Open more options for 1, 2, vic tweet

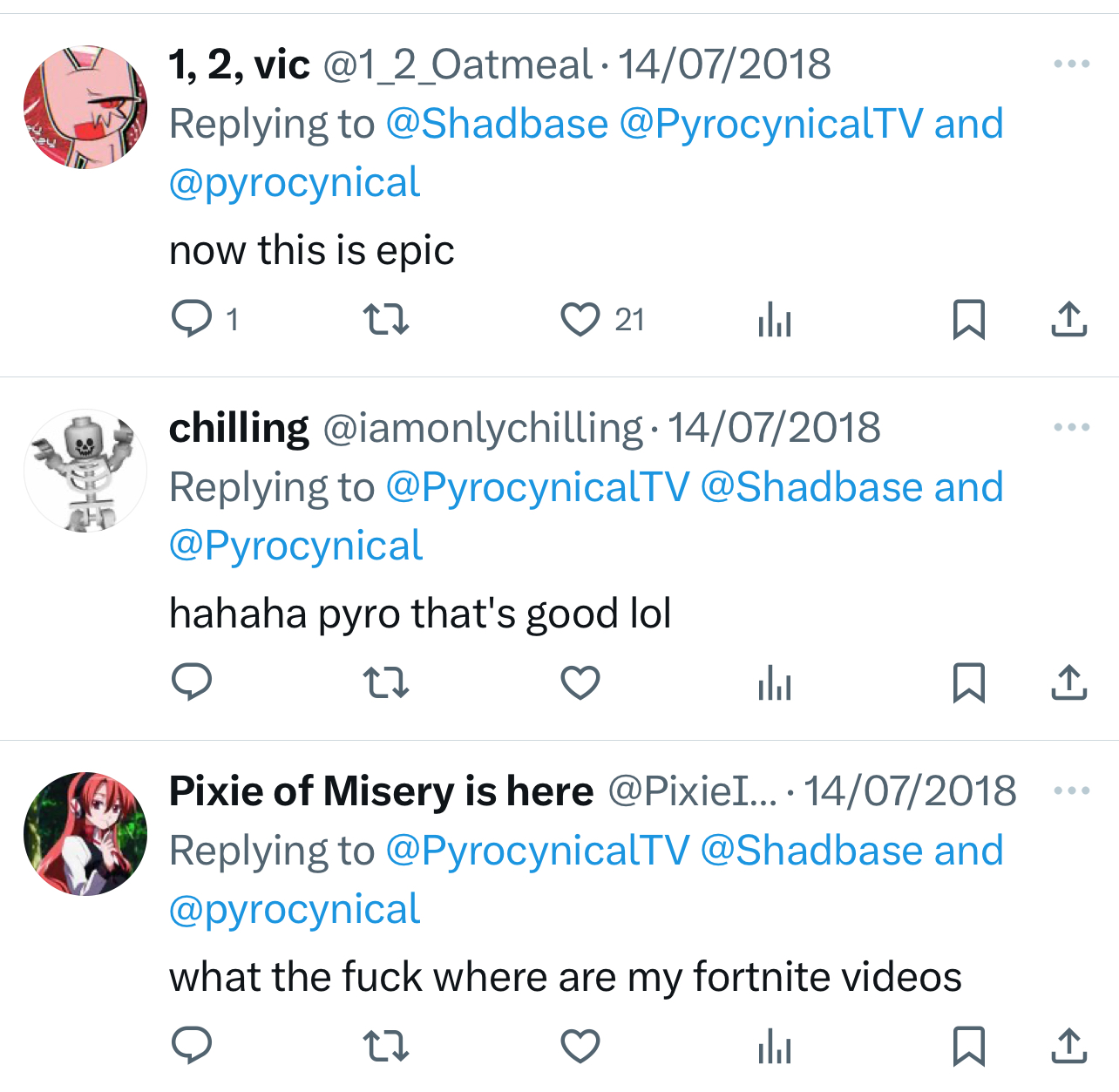[1071, 64]
